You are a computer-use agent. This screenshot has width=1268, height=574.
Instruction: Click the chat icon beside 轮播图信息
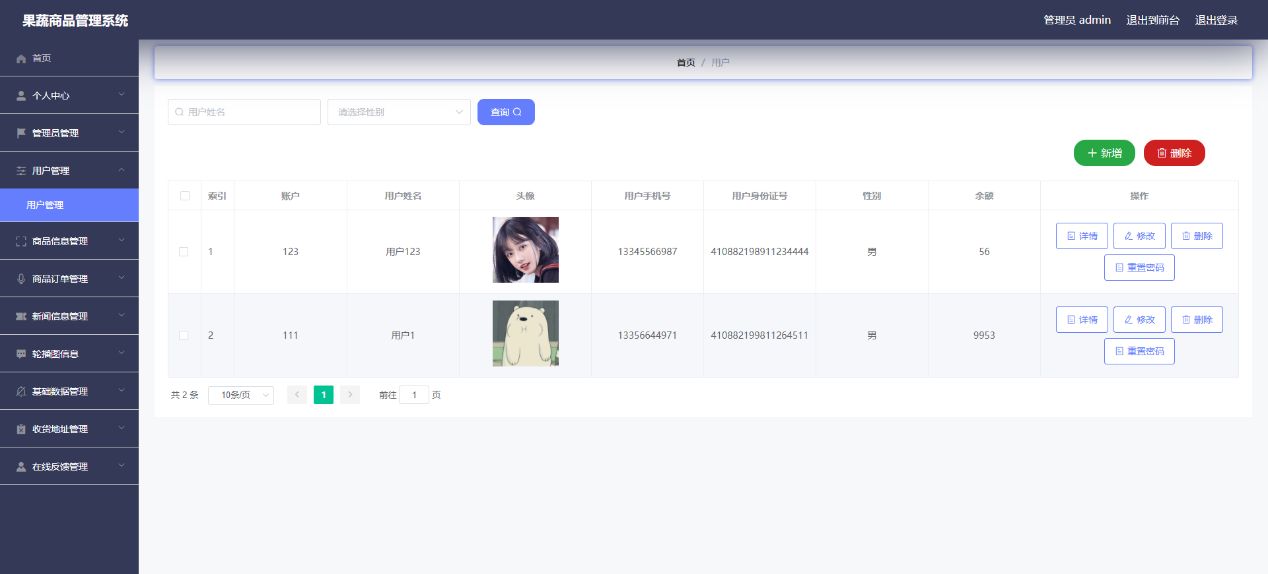pos(21,354)
